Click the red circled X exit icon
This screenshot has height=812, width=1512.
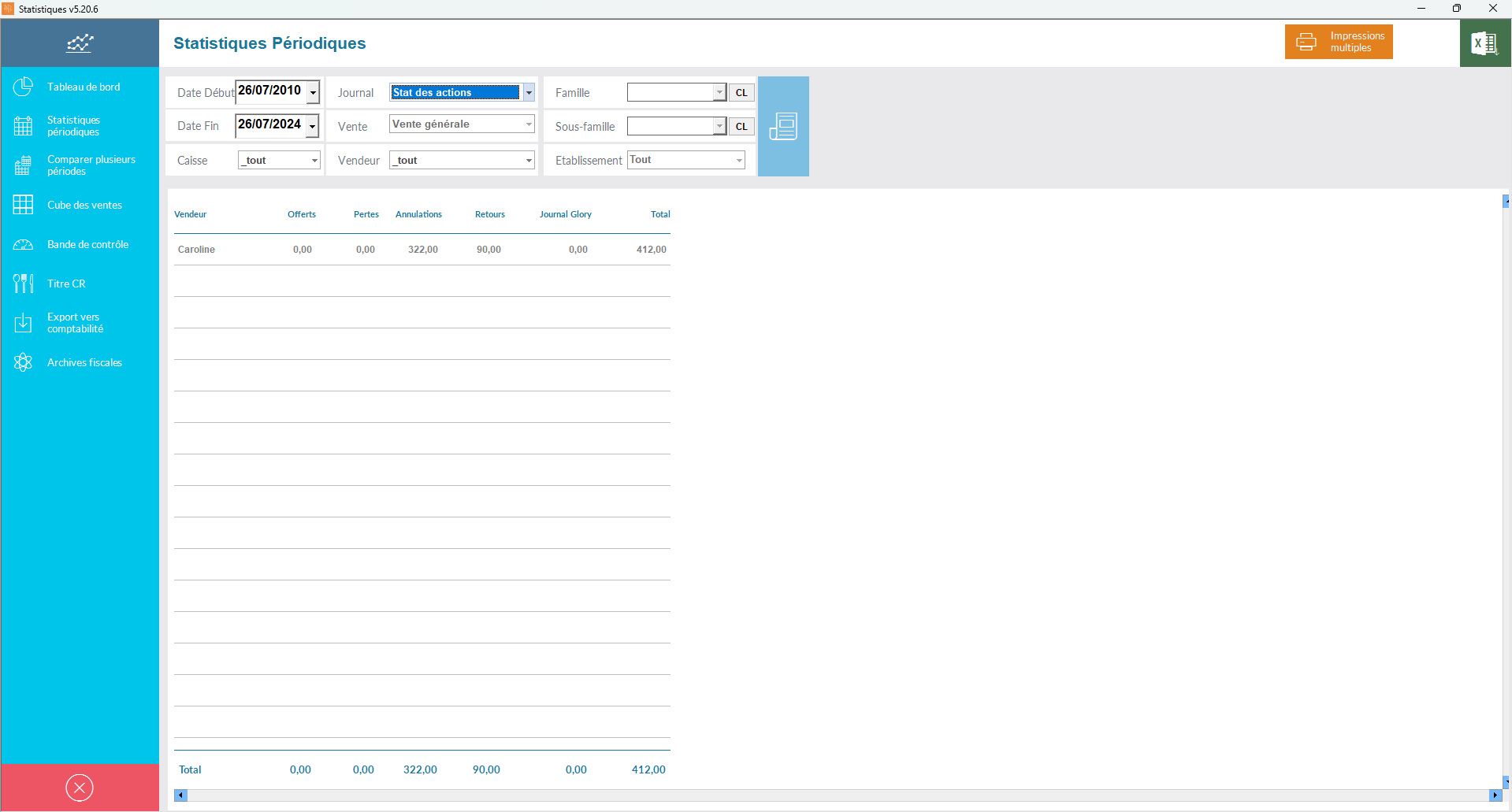pos(80,788)
